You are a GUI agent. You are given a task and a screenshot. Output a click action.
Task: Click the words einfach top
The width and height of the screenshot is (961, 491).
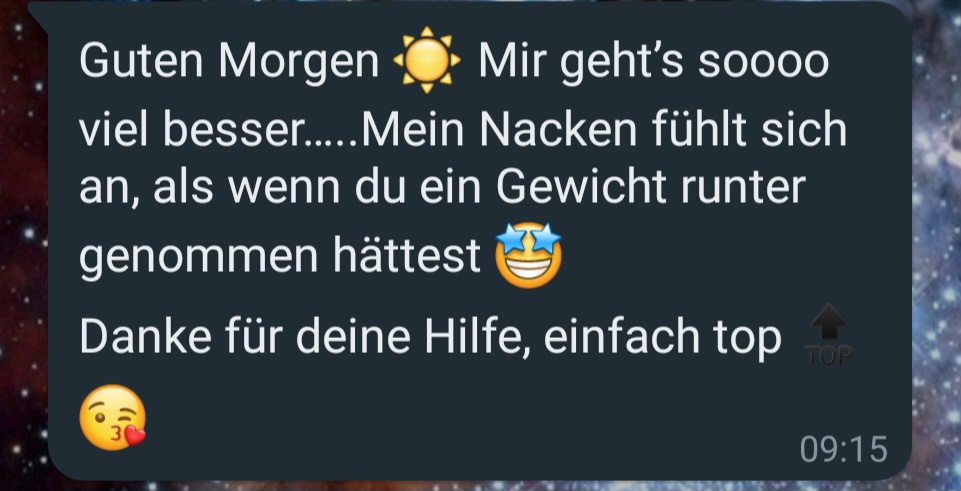(x=663, y=338)
